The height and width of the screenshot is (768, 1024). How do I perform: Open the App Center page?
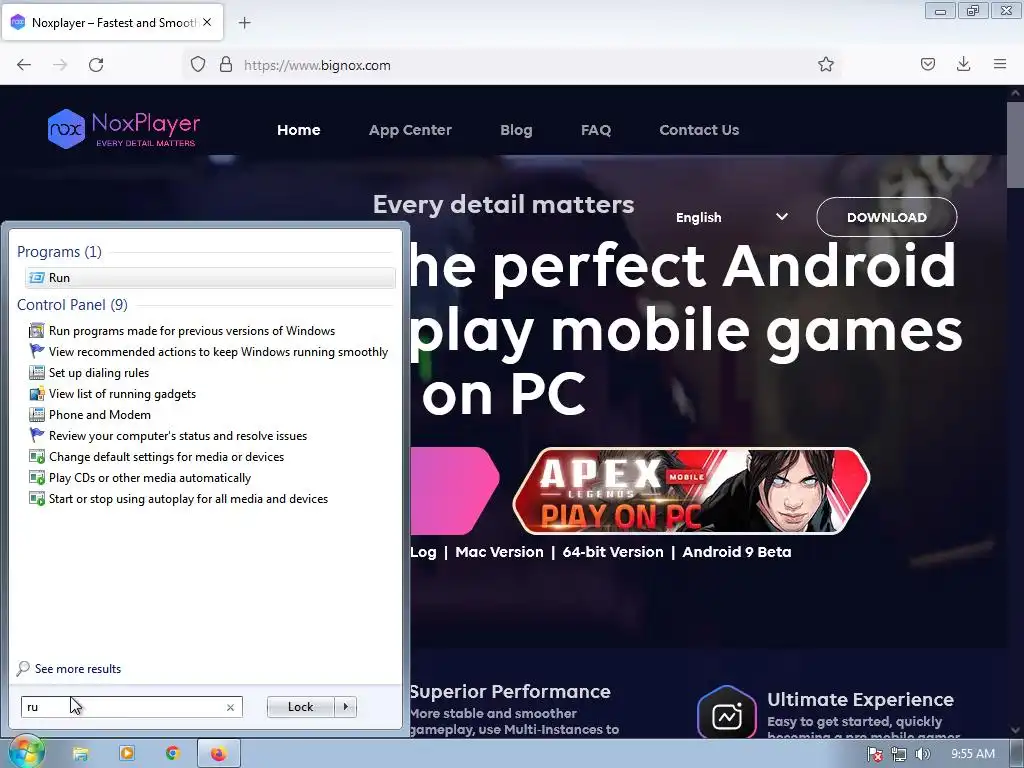pyautogui.click(x=410, y=130)
